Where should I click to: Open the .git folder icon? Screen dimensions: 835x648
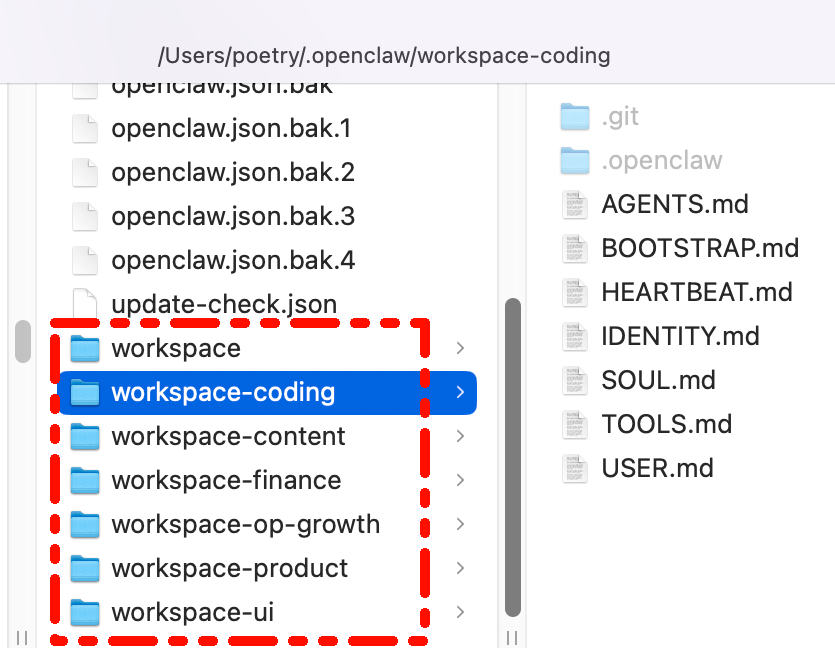[x=575, y=117]
